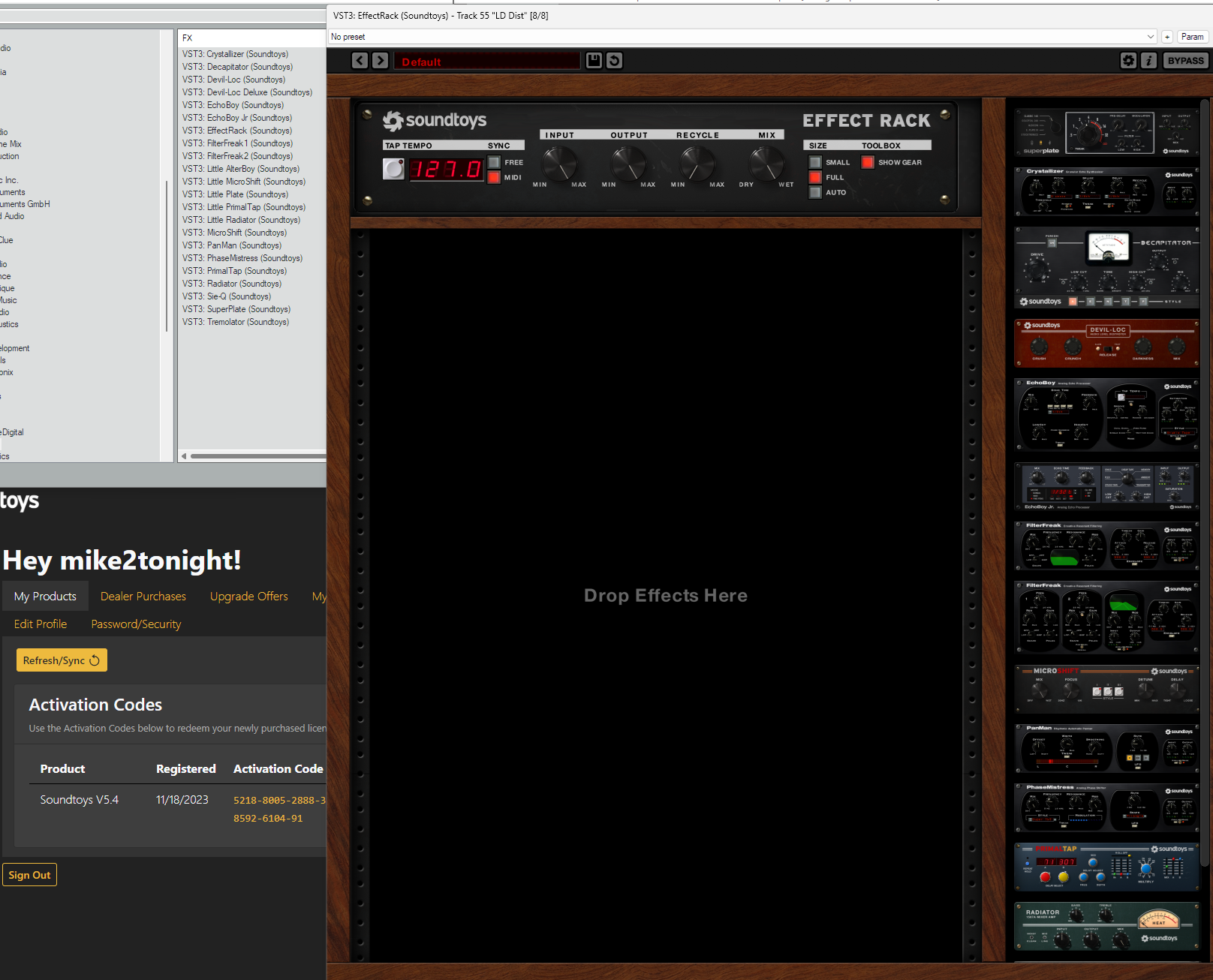Open Effect Rack settings gear icon
Screen dimensions: 1213x980
[1128, 61]
